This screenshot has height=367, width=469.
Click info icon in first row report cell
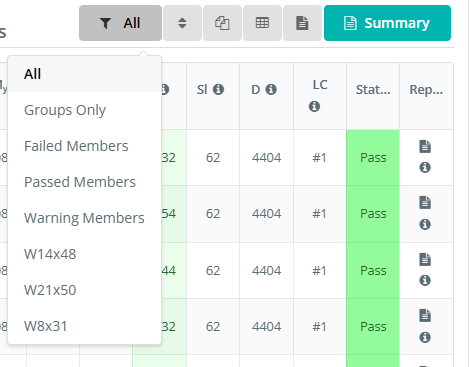coord(425,167)
